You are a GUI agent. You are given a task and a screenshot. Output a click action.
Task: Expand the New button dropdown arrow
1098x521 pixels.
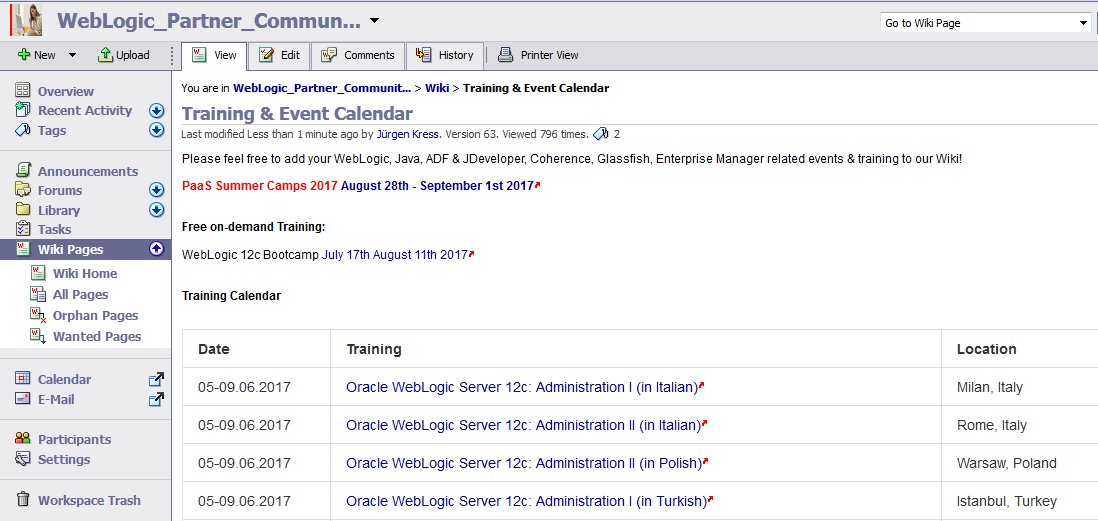coord(72,55)
